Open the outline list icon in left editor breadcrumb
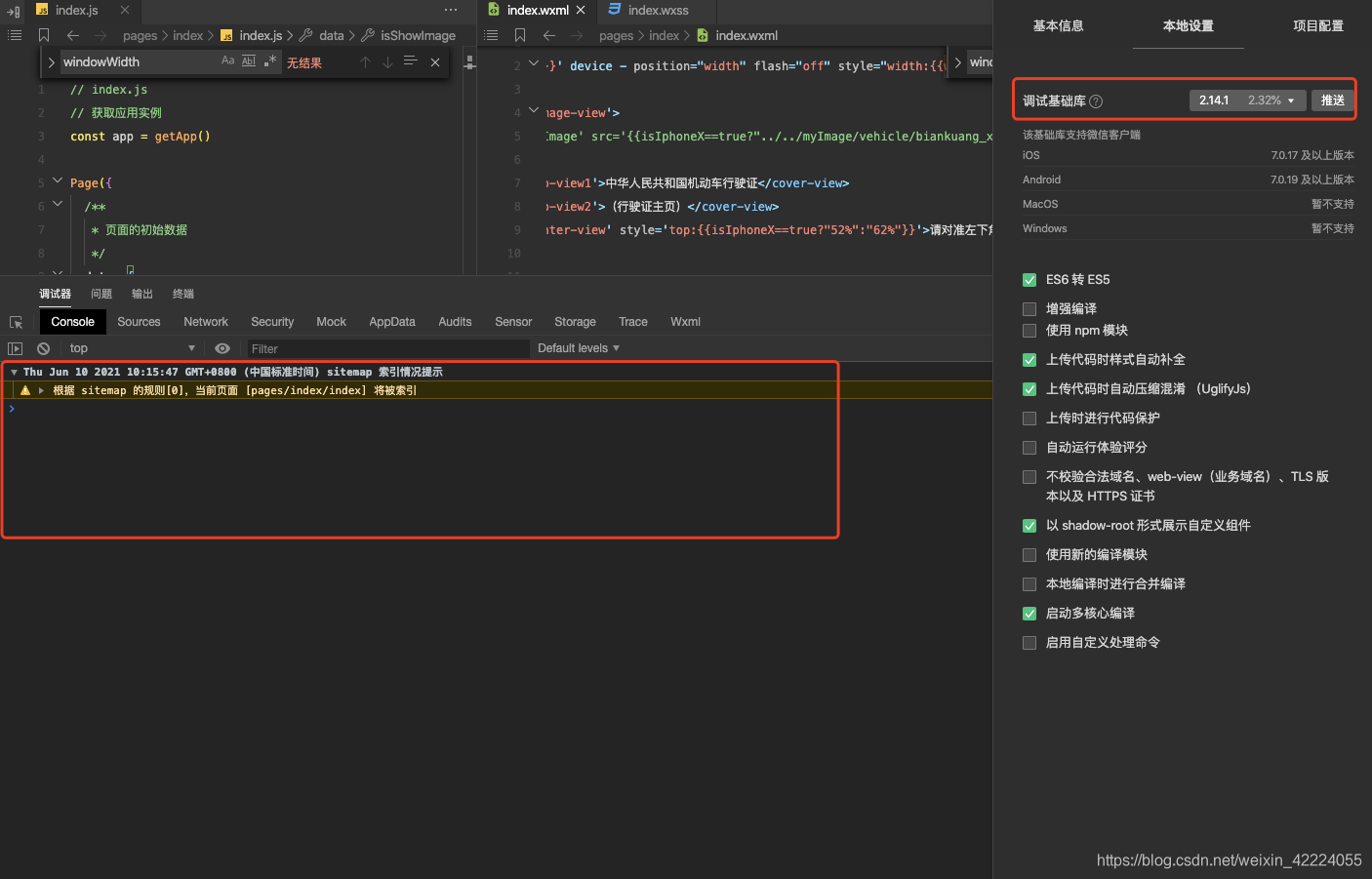The width and height of the screenshot is (1372, 879). 15,35
